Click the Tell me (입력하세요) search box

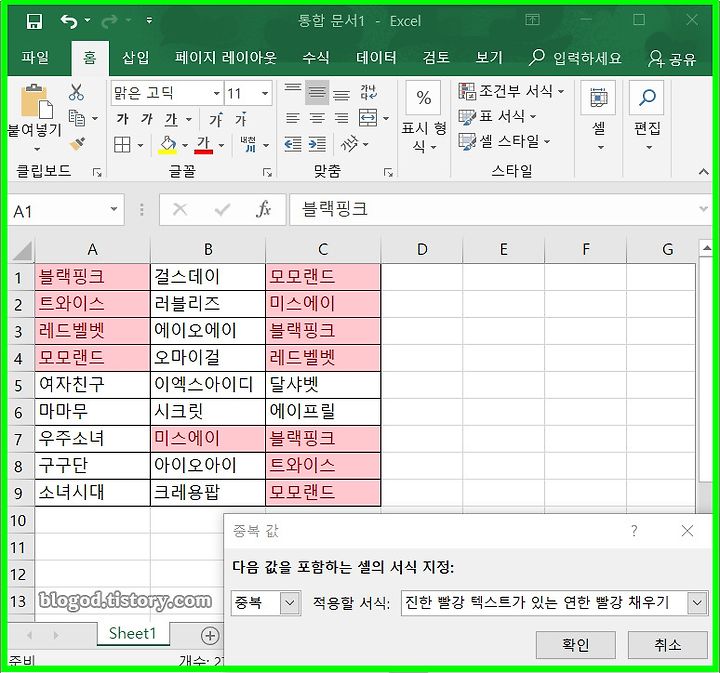coord(575,58)
